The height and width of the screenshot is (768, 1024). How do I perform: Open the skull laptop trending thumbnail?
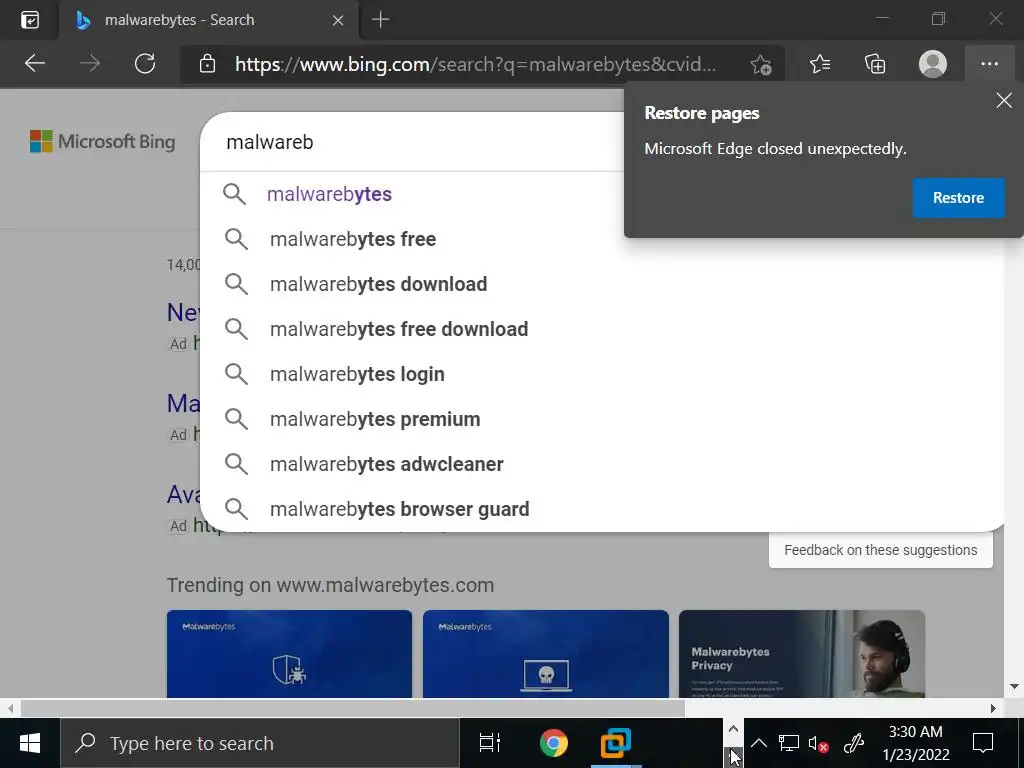(x=546, y=654)
